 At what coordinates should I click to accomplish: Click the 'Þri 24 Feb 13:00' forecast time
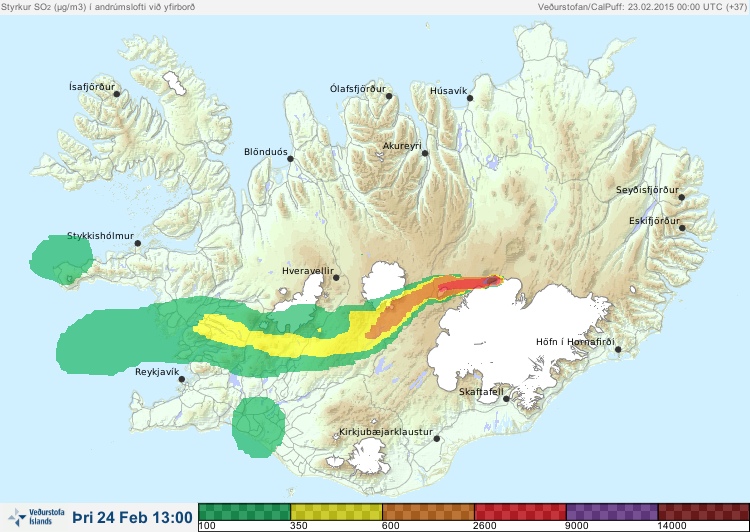tap(132, 517)
